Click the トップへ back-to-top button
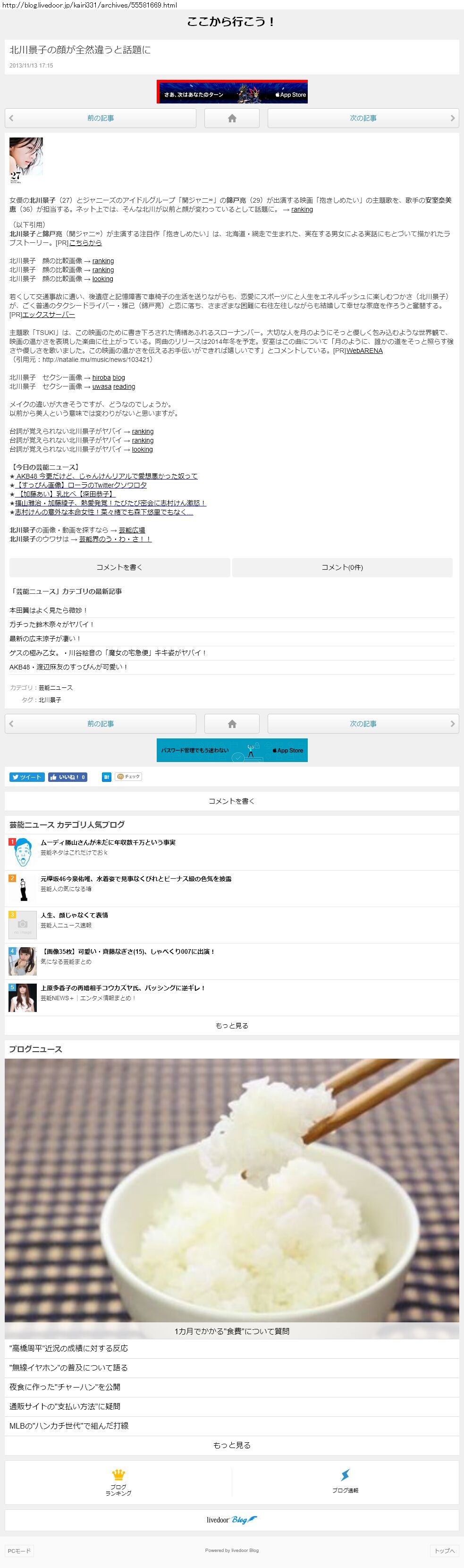 tap(444, 1551)
